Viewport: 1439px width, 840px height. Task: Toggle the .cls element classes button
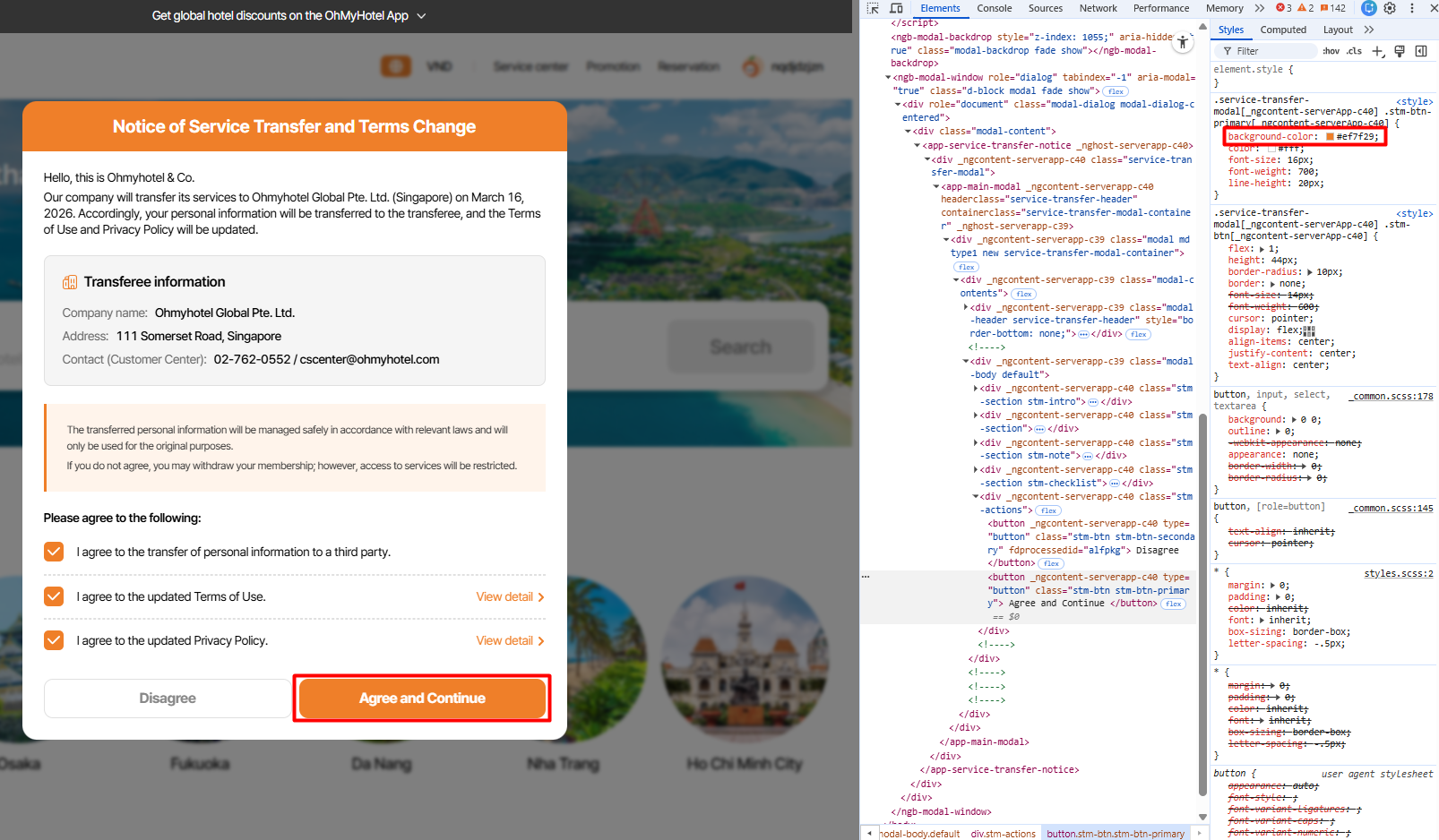1354,51
